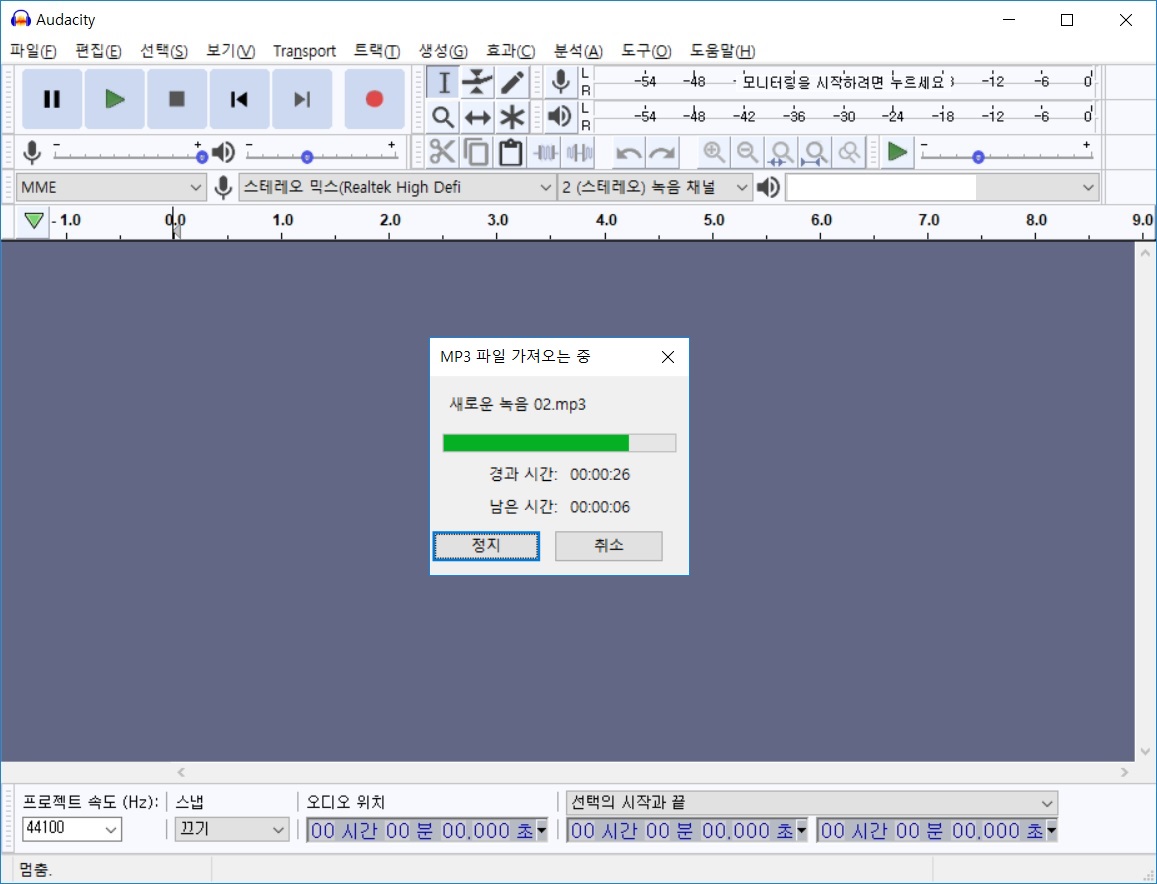Click the Redo arrow icon
This screenshot has width=1157, height=884.
663,153
